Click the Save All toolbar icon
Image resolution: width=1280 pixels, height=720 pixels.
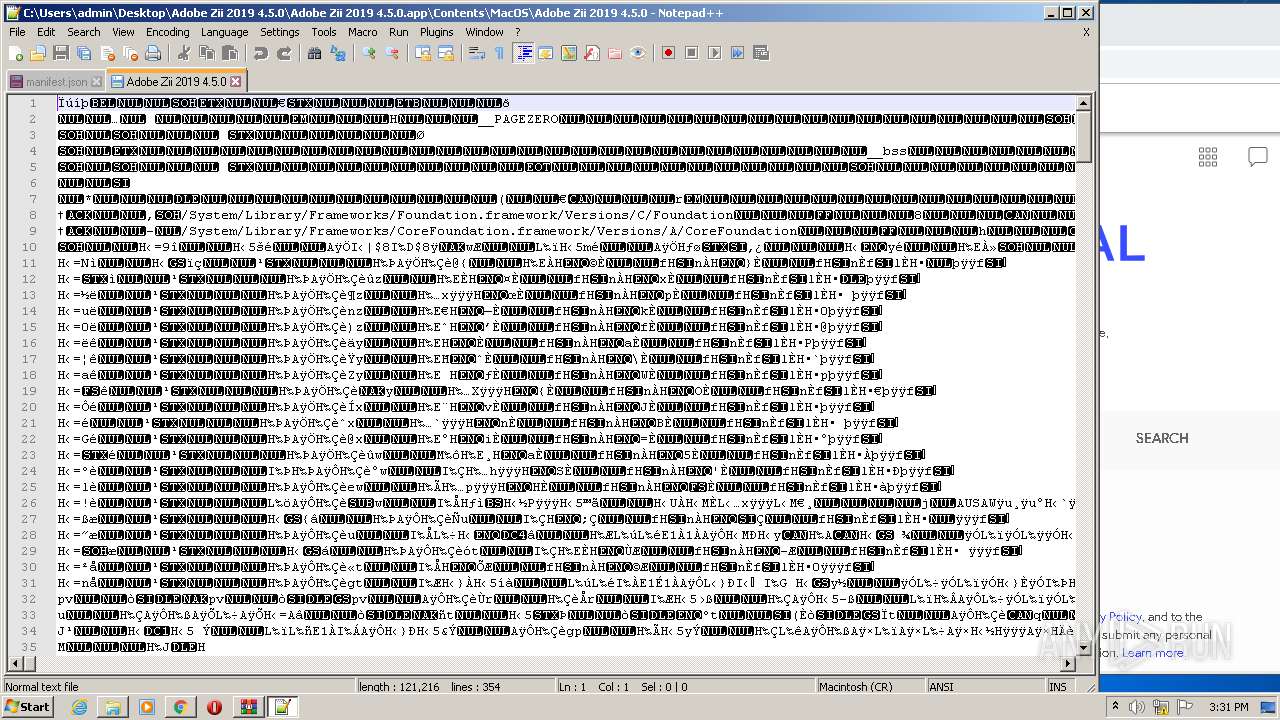tap(84, 53)
